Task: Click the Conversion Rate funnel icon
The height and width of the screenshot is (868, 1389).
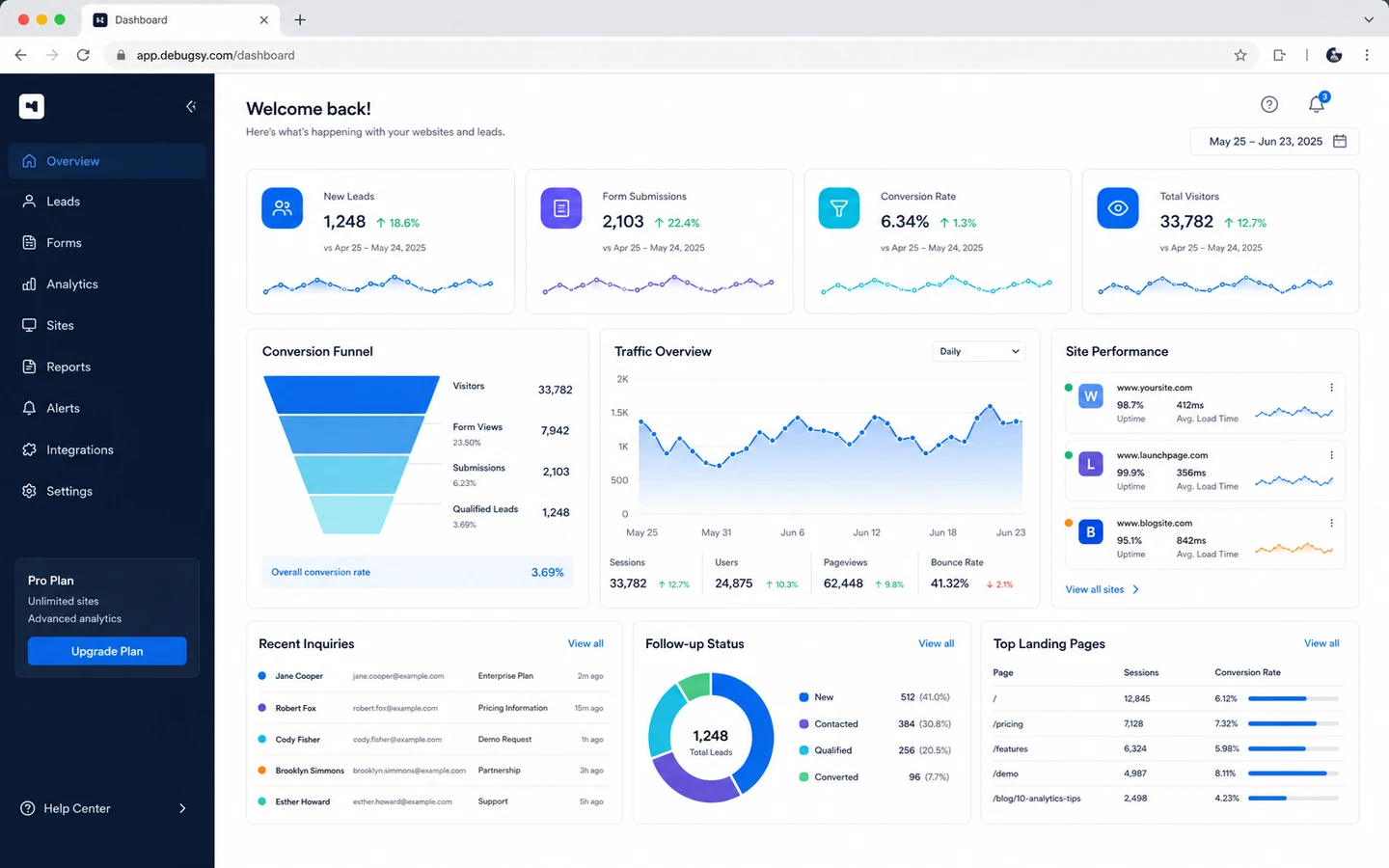Action: pyautogui.click(x=839, y=208)
